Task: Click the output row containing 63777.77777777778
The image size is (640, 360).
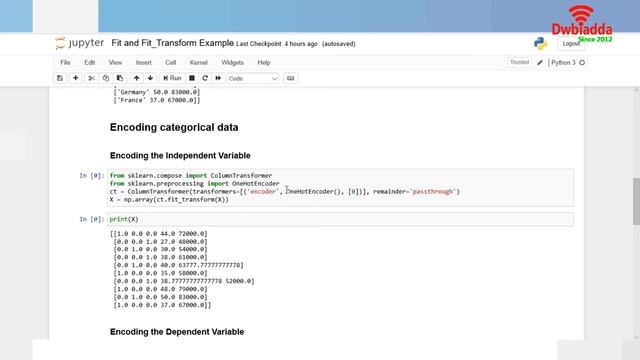Action: [178, 265]
